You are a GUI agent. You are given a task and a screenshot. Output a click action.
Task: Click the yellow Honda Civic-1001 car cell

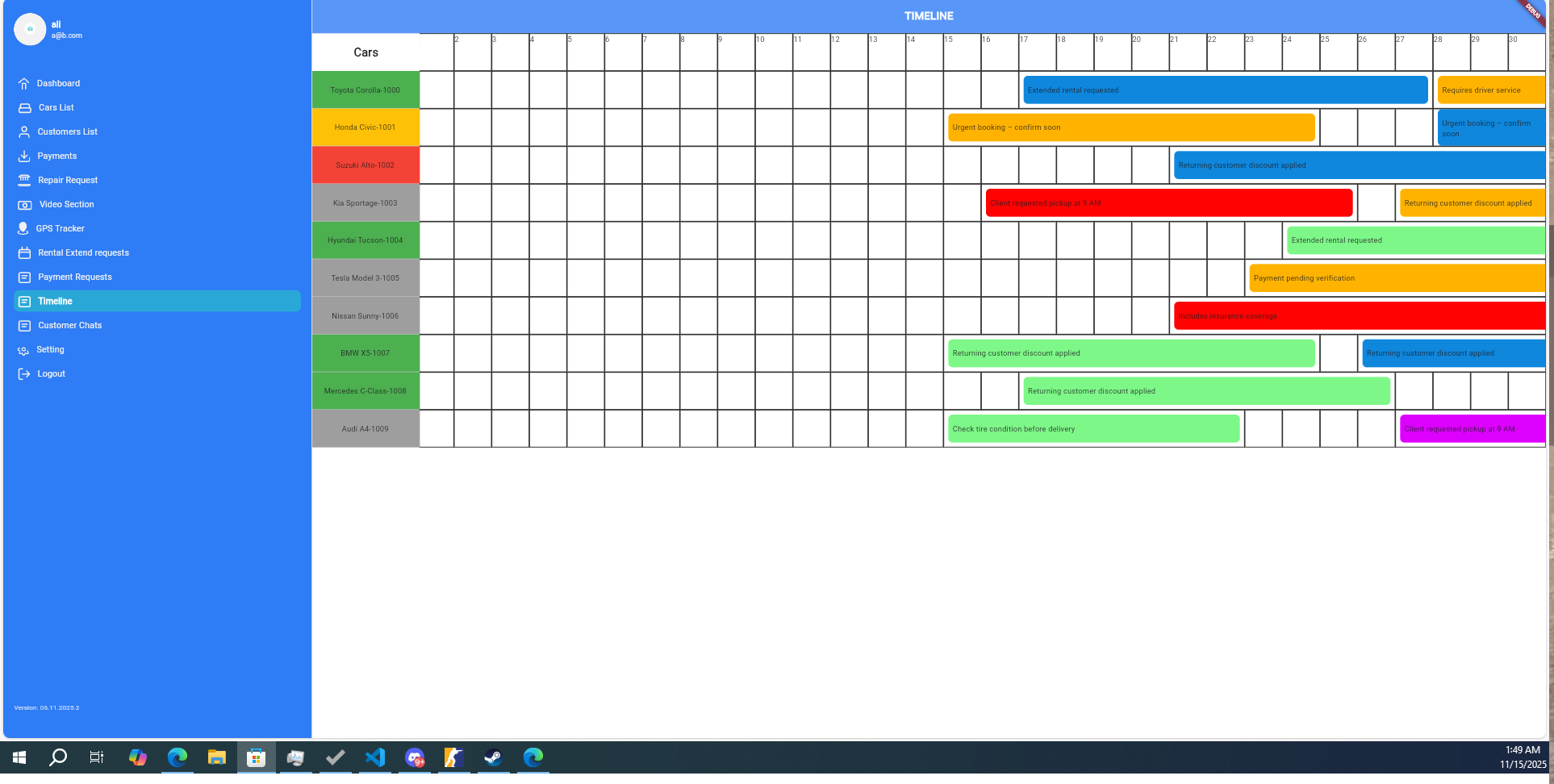point(366,127)
